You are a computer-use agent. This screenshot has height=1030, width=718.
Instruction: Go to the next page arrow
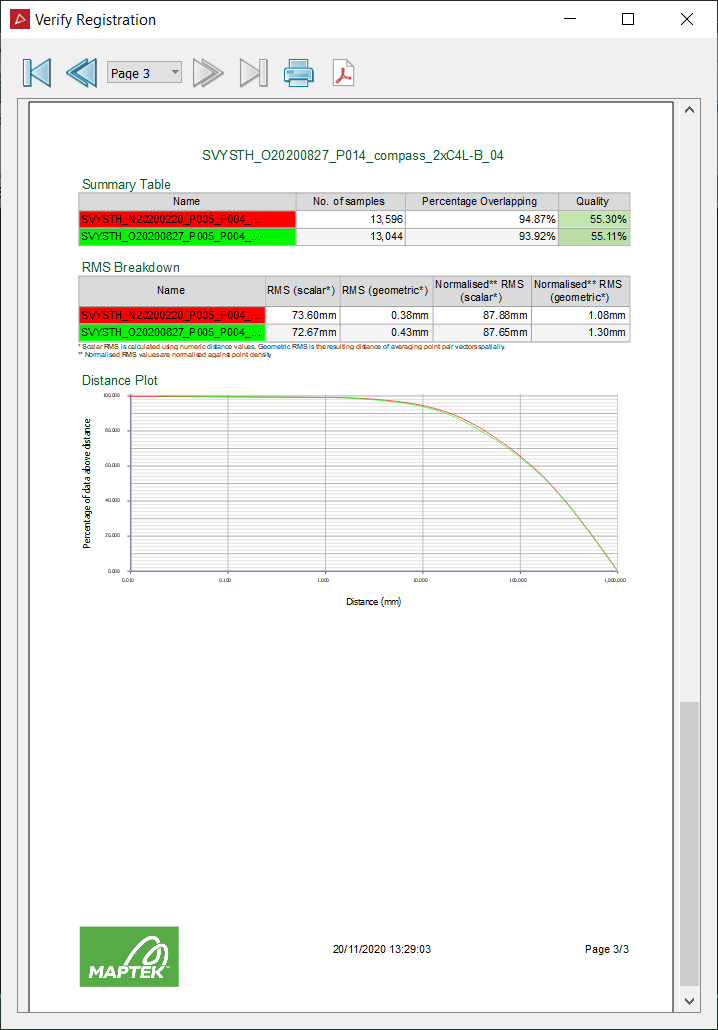(x=208, y=73)
